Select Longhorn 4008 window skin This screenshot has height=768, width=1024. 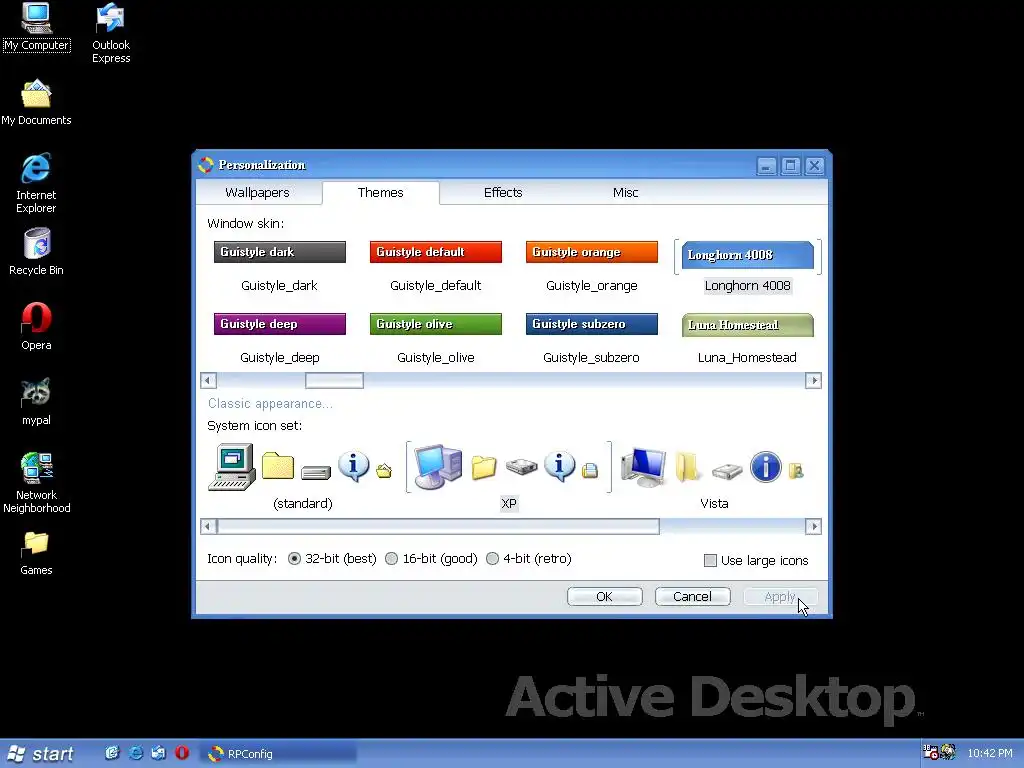[748, 268]
